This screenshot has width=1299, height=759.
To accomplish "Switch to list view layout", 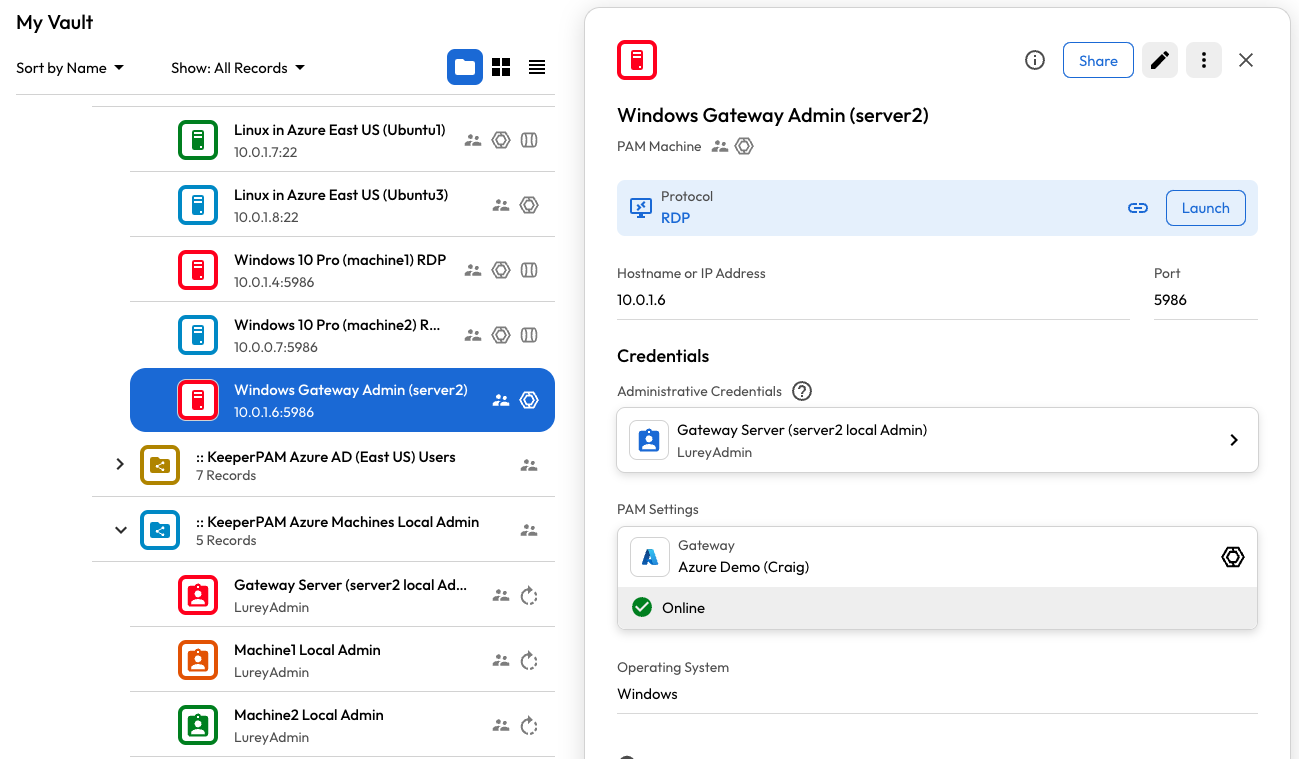I will tap(537, 67).
